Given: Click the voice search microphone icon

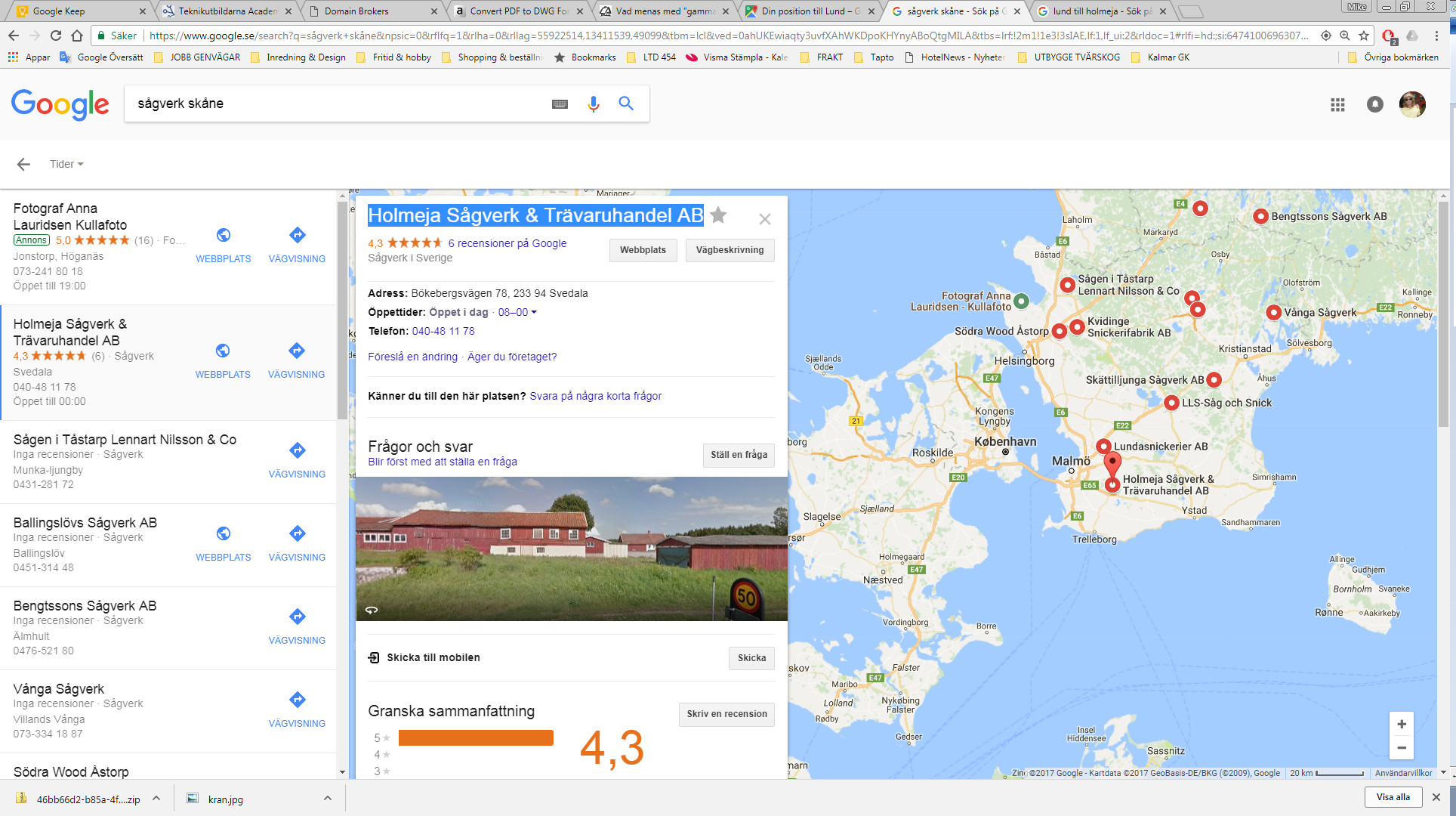Looking at the screenshot, I should pyautogui.click(x=594, y=104).
